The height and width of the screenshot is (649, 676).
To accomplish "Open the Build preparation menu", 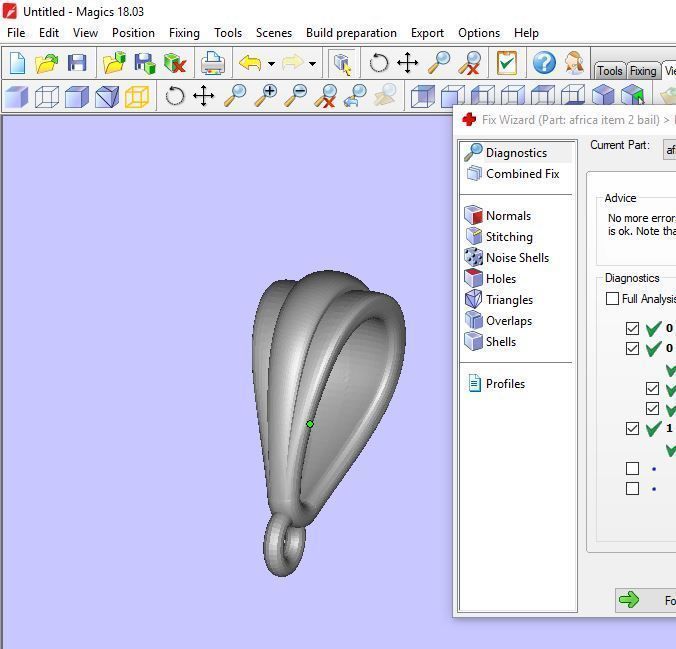I will pyautogui.click(x=351, y=33).
